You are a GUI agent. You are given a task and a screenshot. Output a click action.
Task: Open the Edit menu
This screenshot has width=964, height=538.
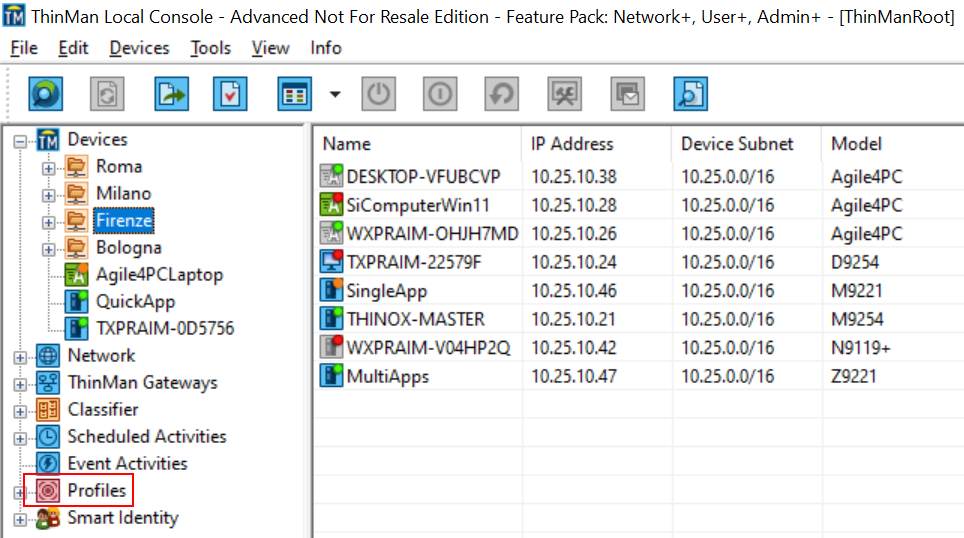(x=73, y=48)
